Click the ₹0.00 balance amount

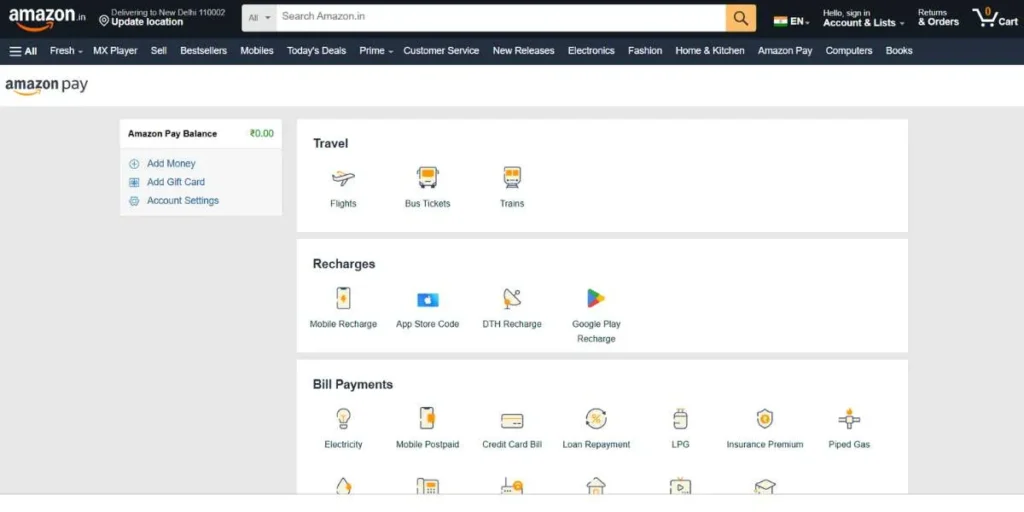click(261, 134)
